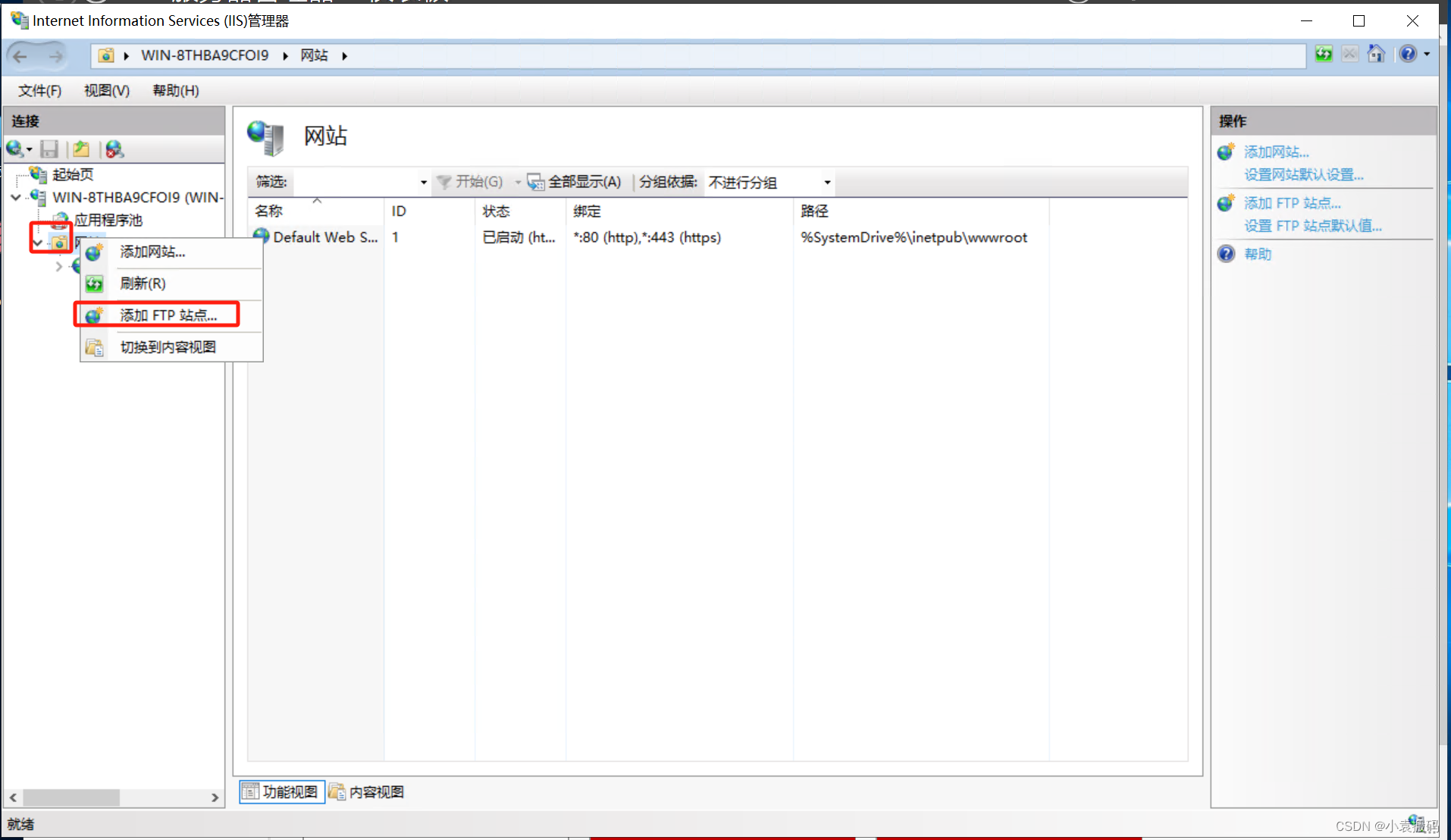Image resolution: width=1451 pixels, height=840 pixels.
Task: Click the right arrow of connections horizontal scrollbar
Action: coord(215,798)
